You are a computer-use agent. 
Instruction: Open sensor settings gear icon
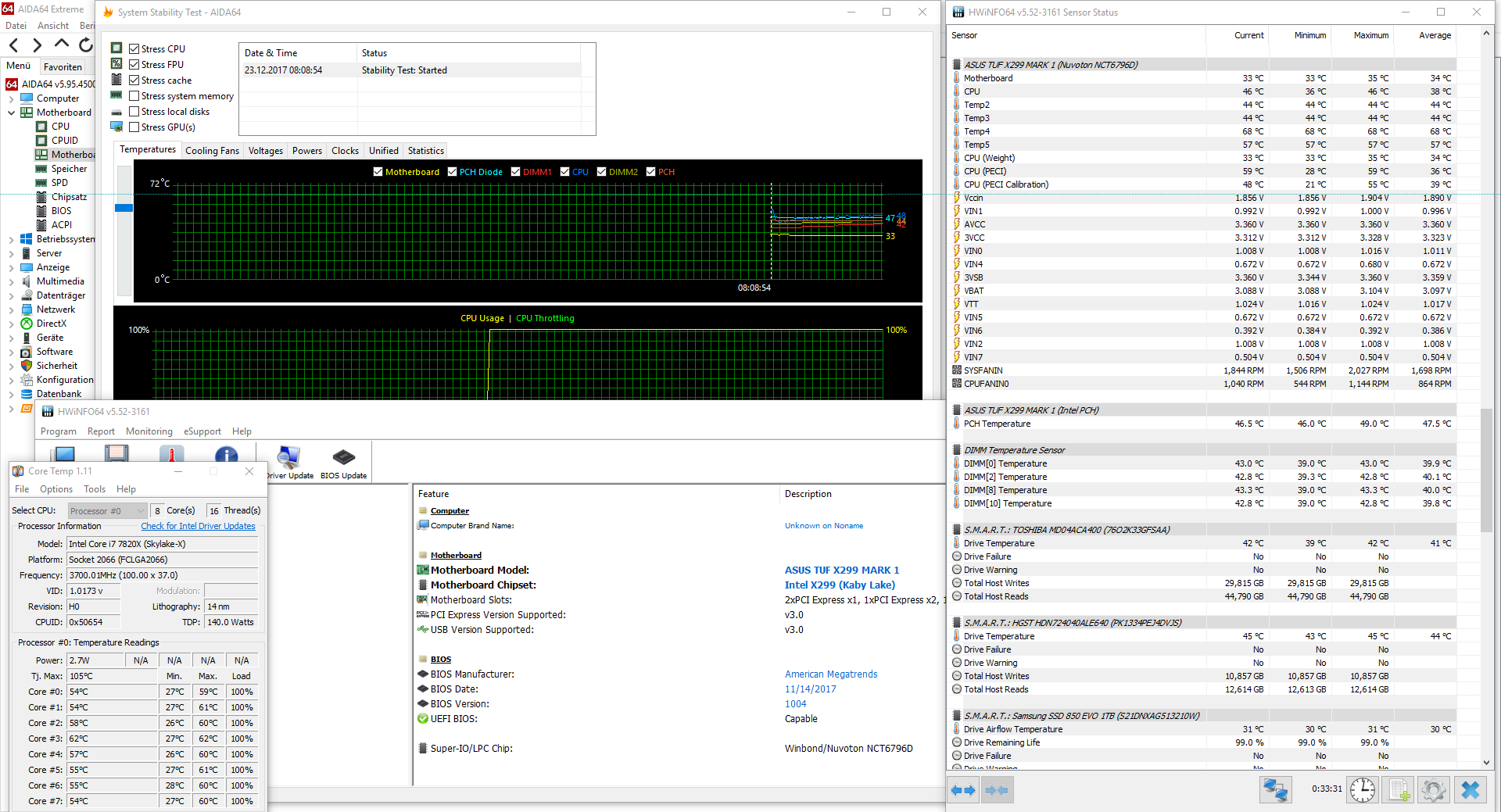pyautogui.click(x=1434, y=790)
